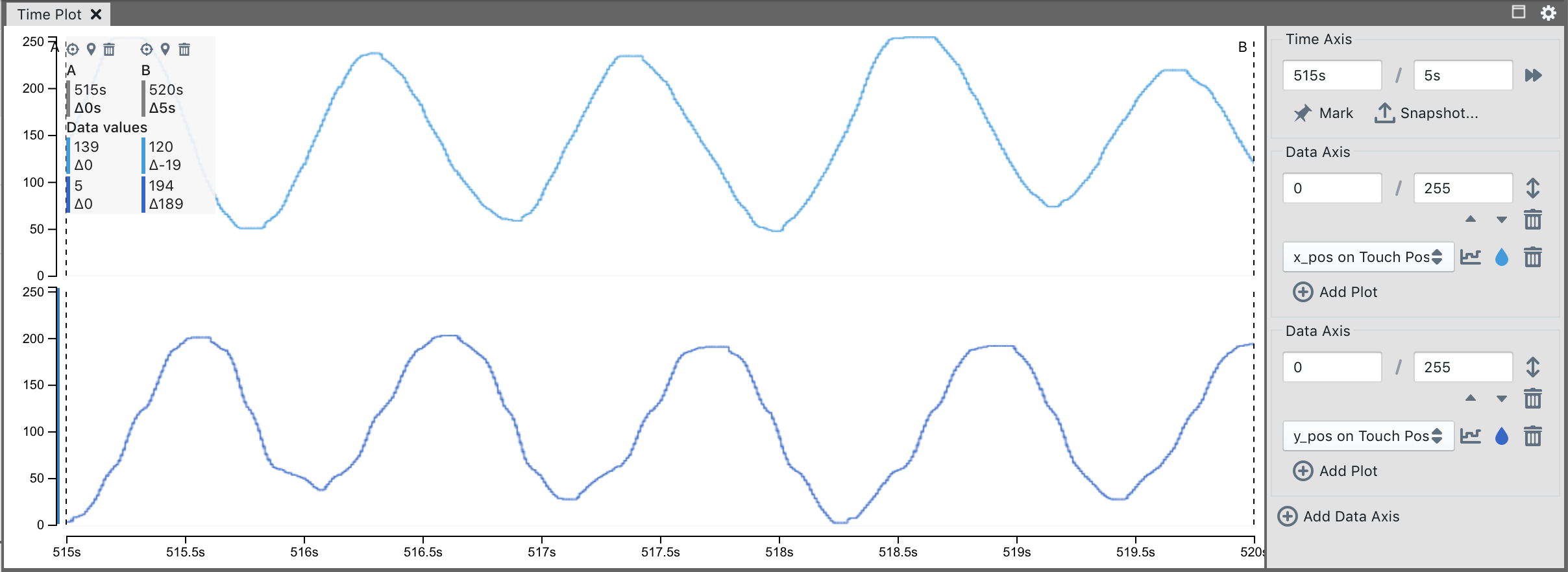Image resolution: width=1568 pixels, height=572 pixels.
Task: Center the view on cursor B using its target icon
Action: pyautogui.click(x=147, y=49)
